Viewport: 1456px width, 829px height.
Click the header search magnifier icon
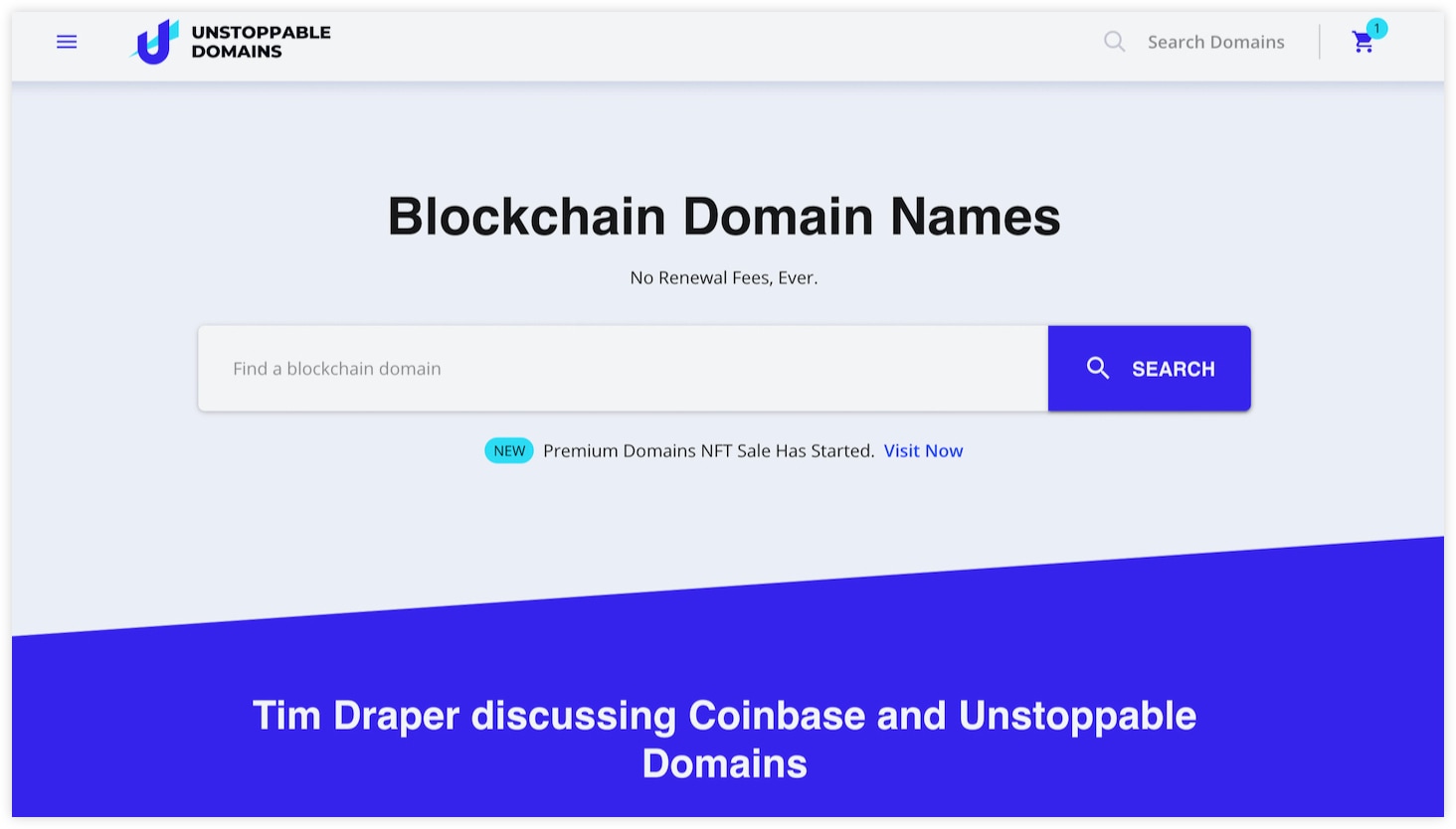point(1115,42)
